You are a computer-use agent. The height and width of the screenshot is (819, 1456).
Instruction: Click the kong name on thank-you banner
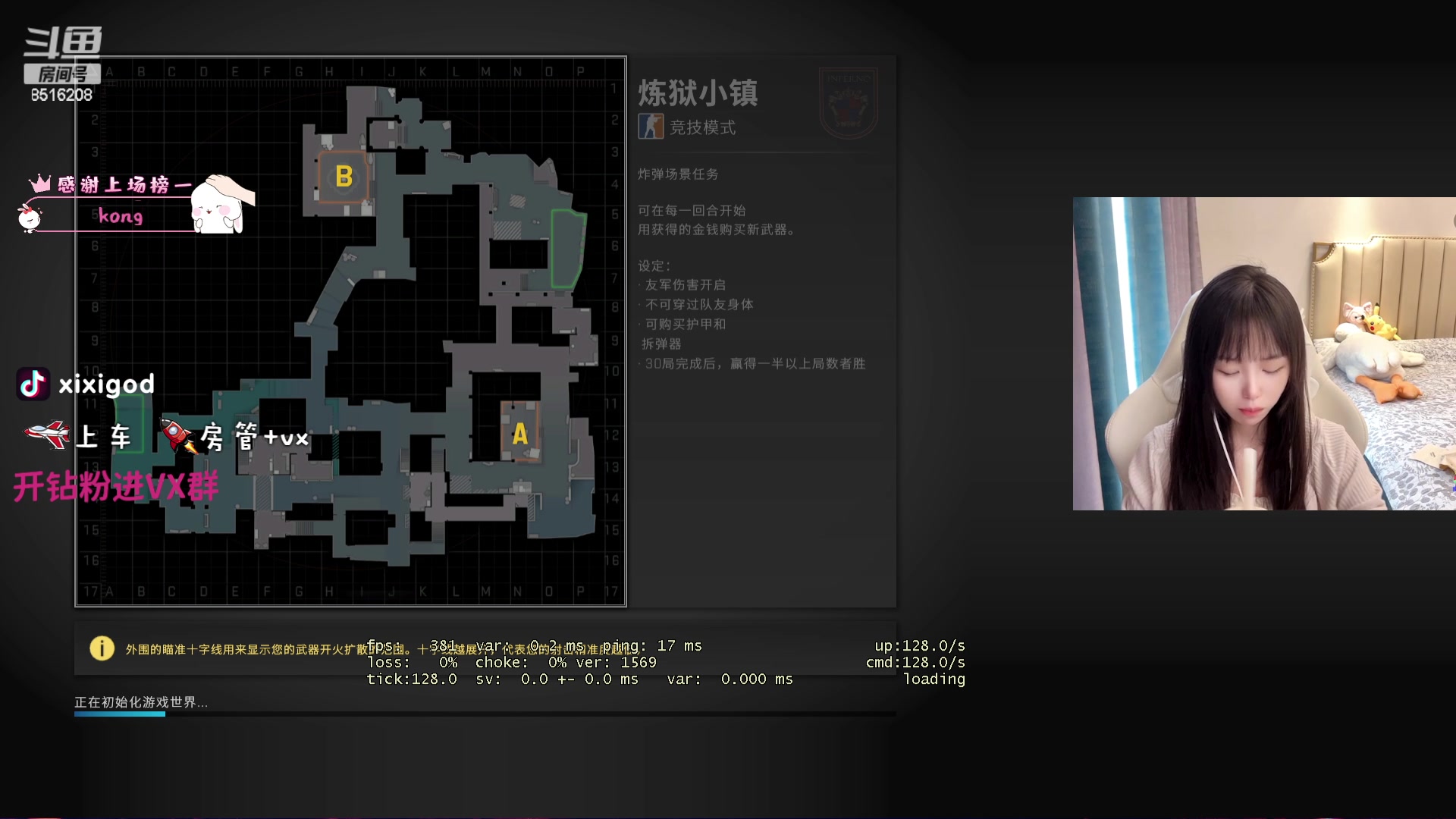(121, 216)
